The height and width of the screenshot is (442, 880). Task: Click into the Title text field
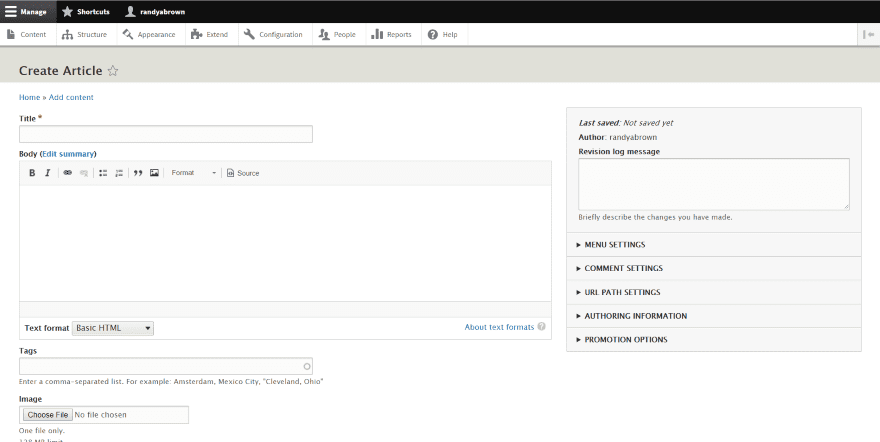point(166,134)
